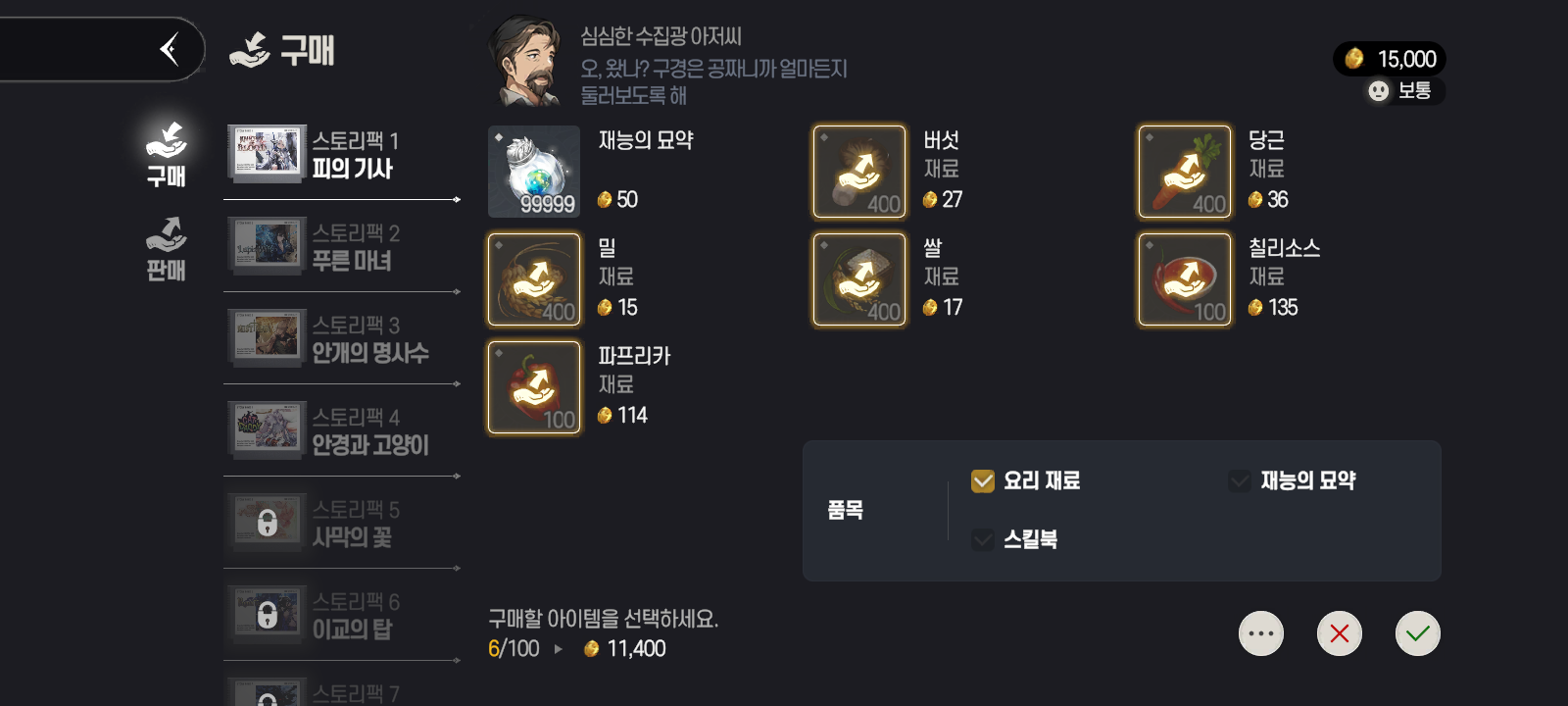Viewport: 1568px width, 706px height.
Task: Select the 밀 wheat ingredient icon
Action: coord(534,279)
